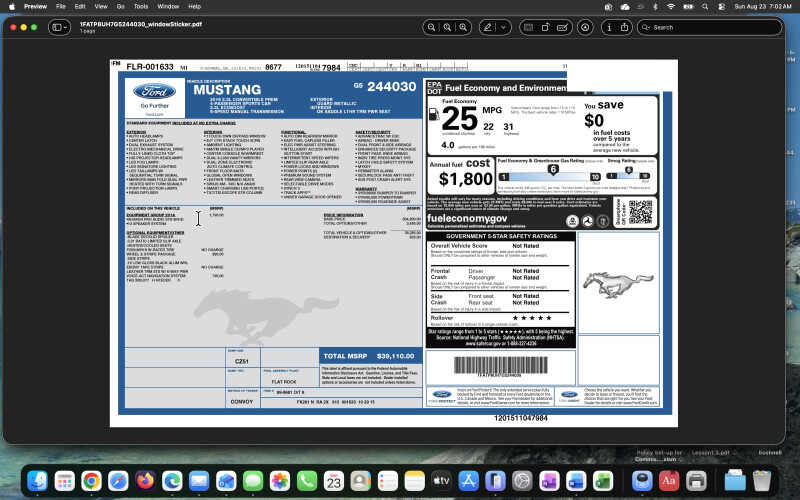800x500 pixels.
Task: Open the printer icon in the Dock
Action: coord(696,481)
